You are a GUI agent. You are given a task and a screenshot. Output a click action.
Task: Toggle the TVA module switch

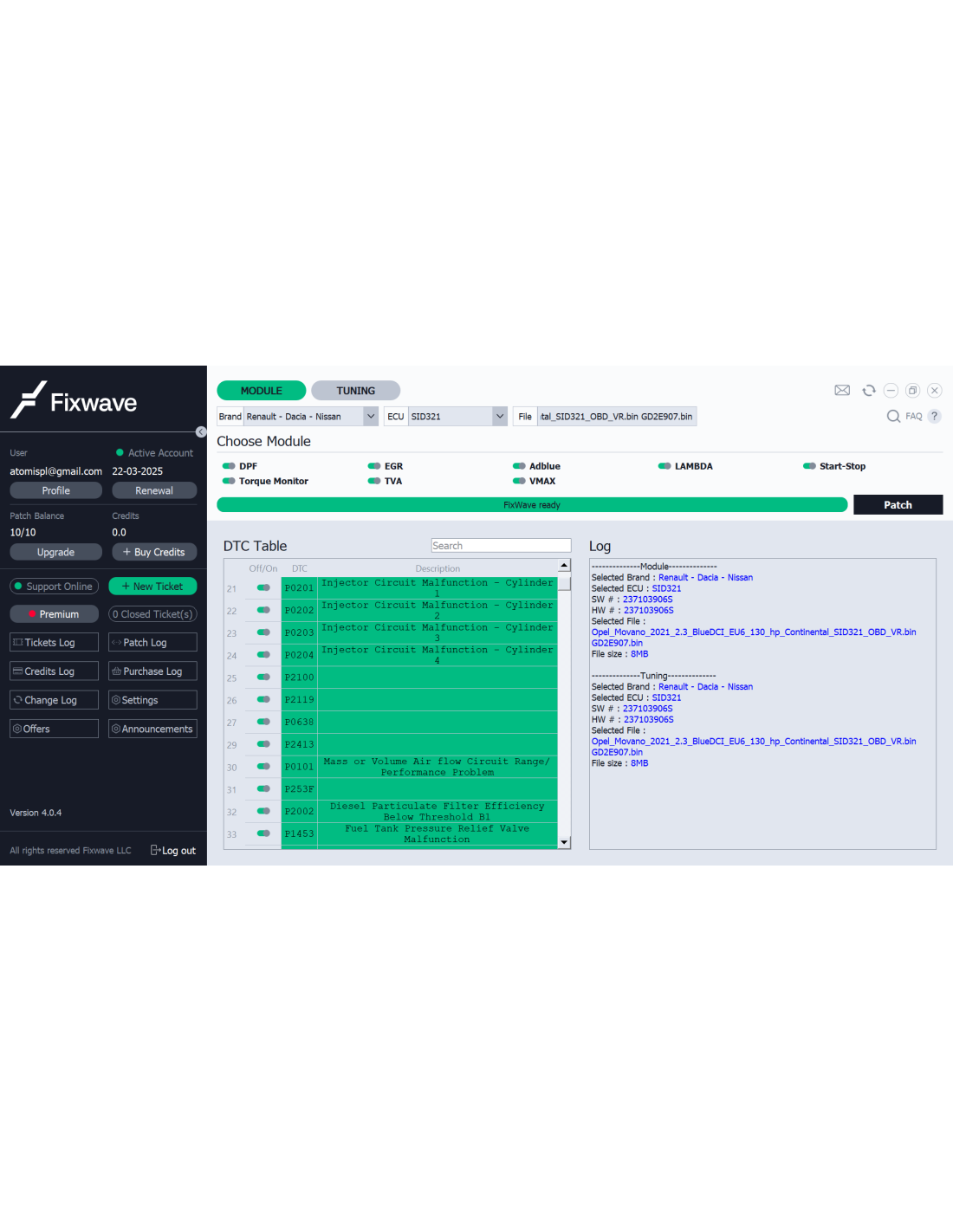374,481
